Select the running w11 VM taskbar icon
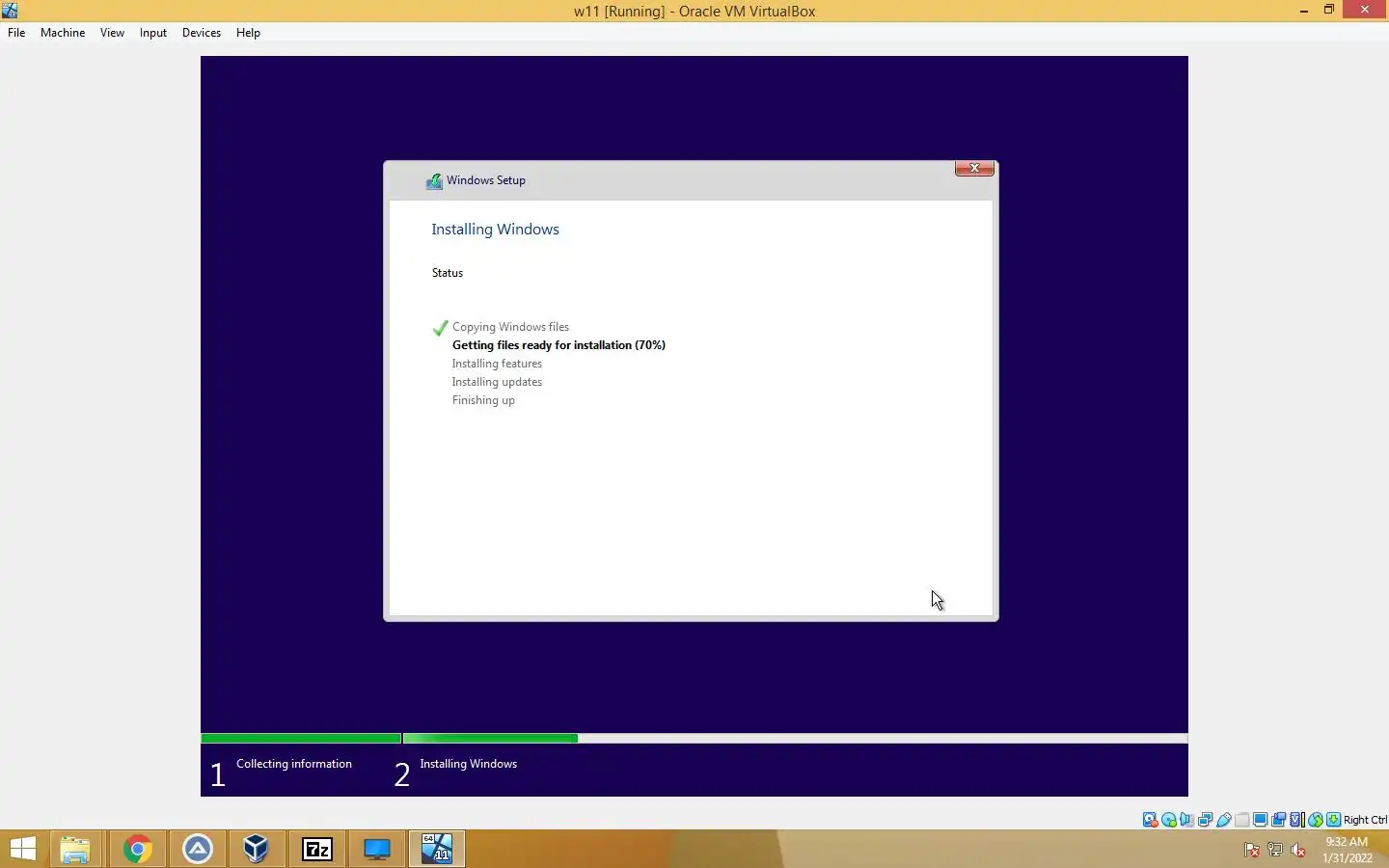Screen dimensions: 1389x868 [437, 850]
